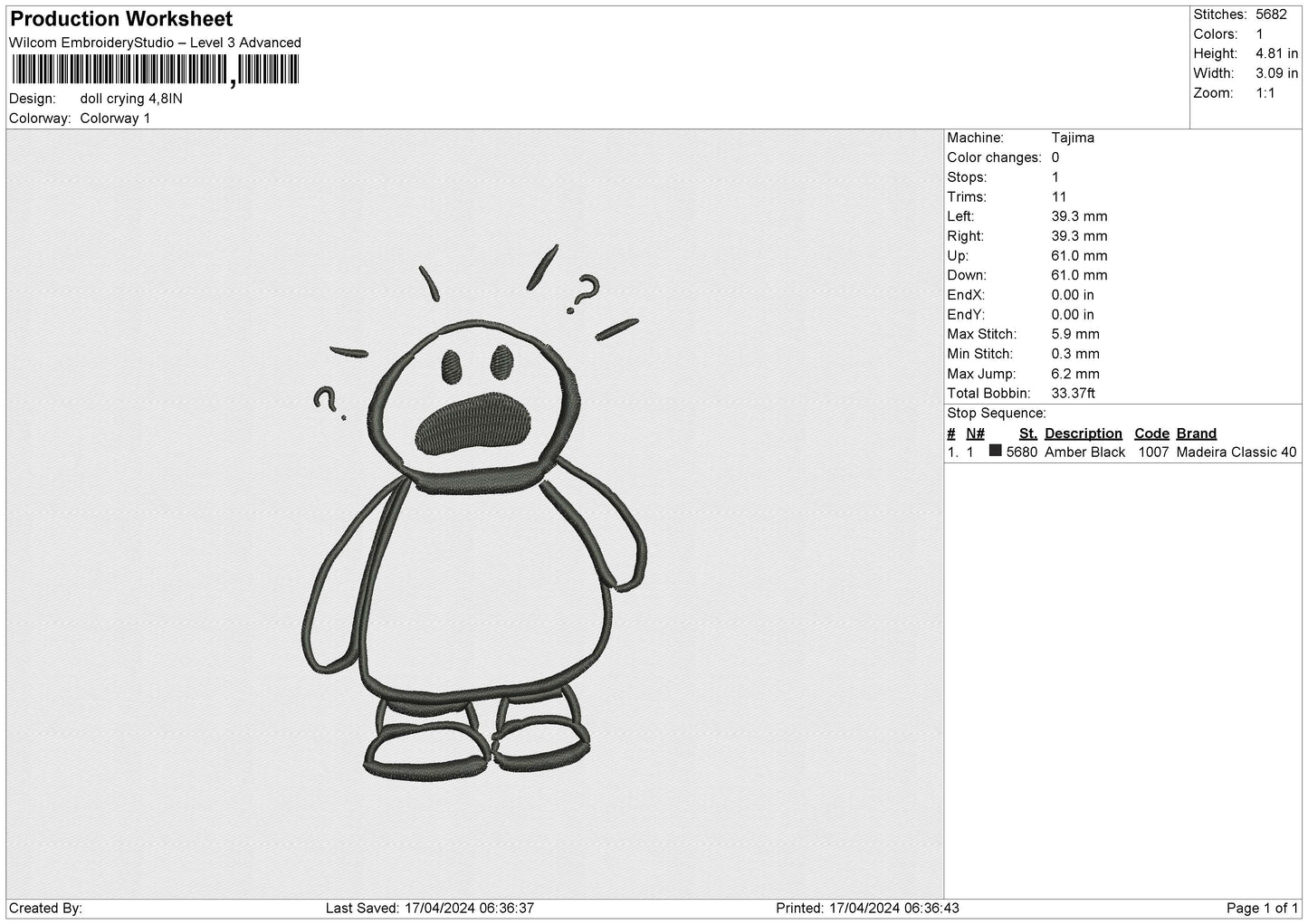The image size is (1308, 924).
Task: Click the St. column header
Action: (x=1027, y=433)
